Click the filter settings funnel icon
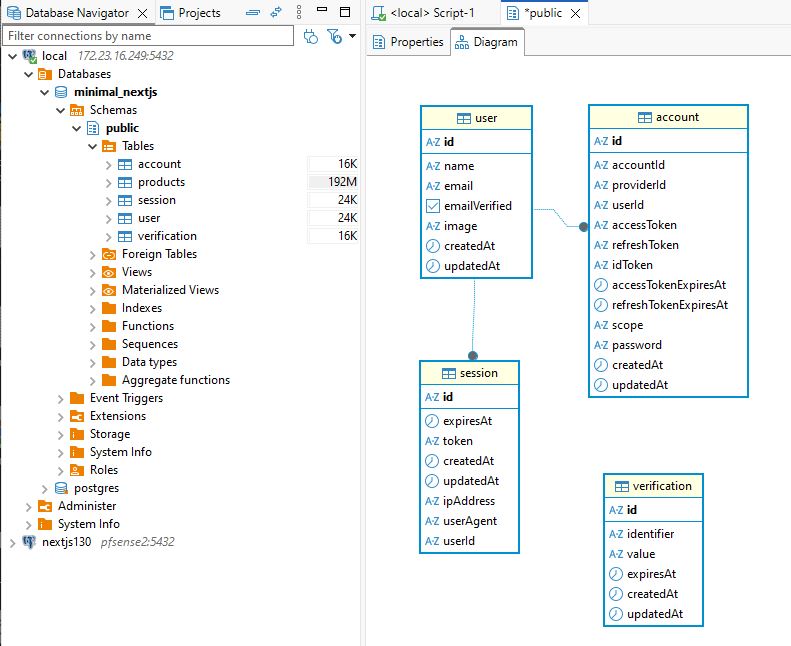The height and width of the screenshot is (646, 791). pyautogui.click(x=334, y=36)
